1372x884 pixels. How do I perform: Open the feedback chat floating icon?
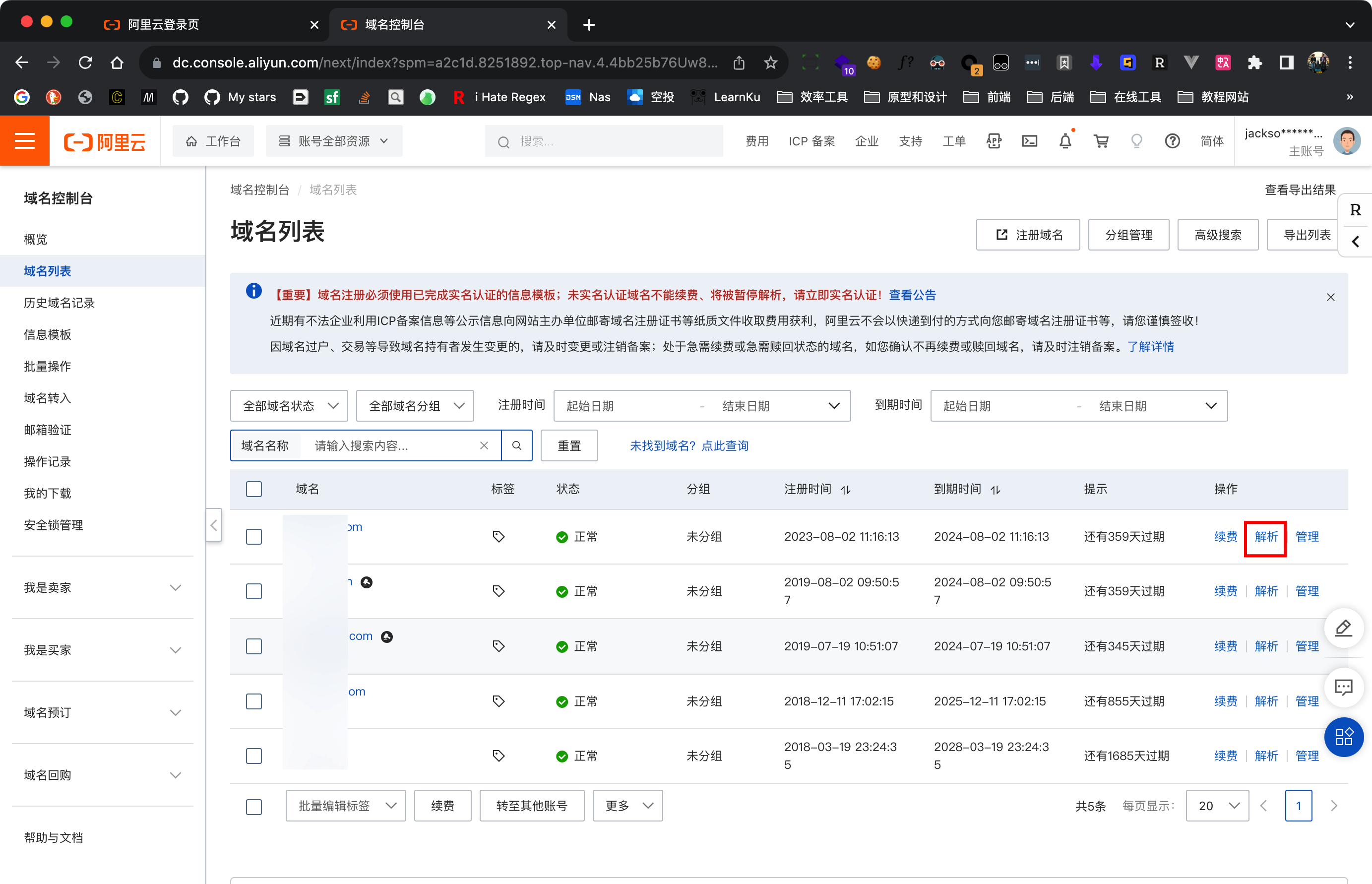click(1343, 687)
